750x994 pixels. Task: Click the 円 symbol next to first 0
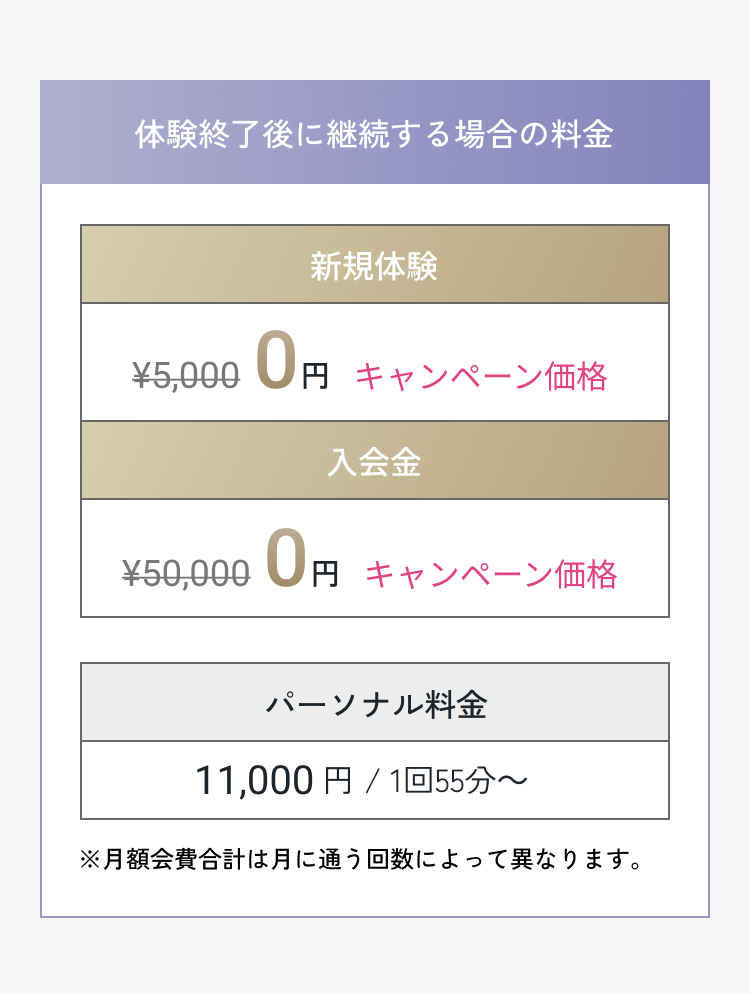point(315,376)
